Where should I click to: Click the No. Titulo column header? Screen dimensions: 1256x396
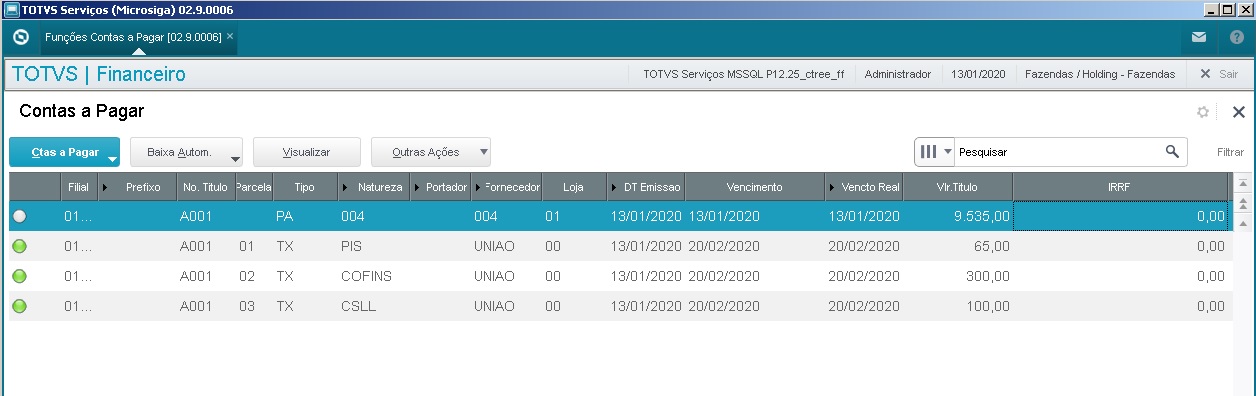pyautogui.click(x=205, y=187)
